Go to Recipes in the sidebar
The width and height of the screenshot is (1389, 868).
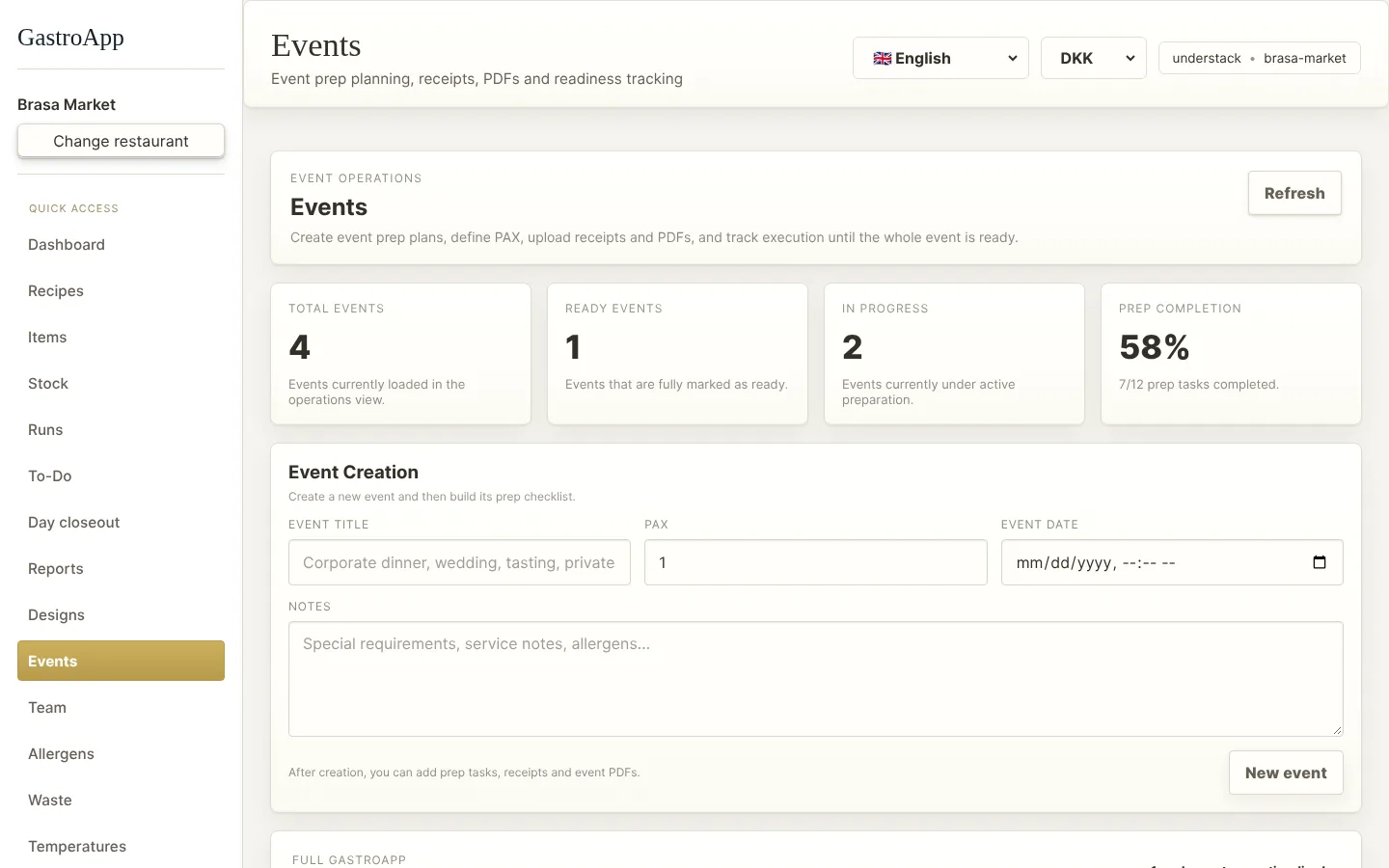click(x=121, y=291)
